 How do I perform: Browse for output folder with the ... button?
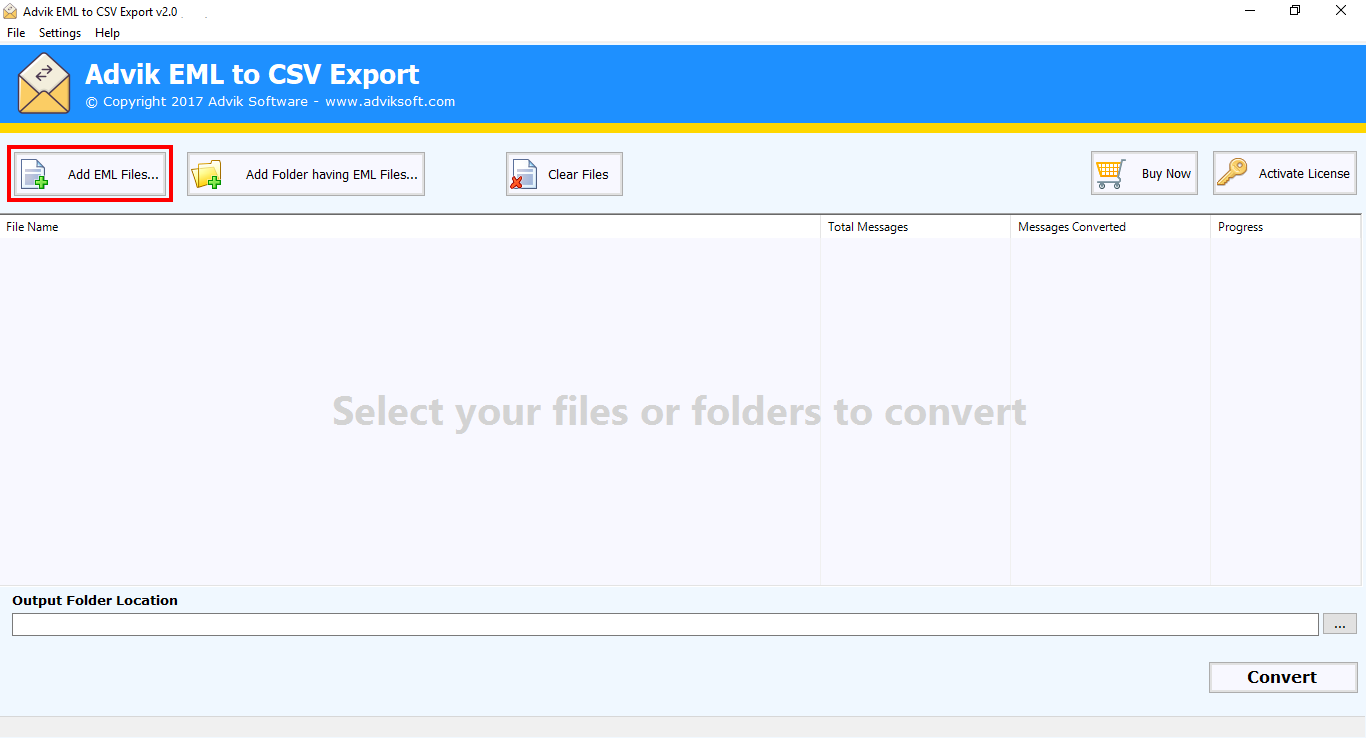(x=1340, y=624)
